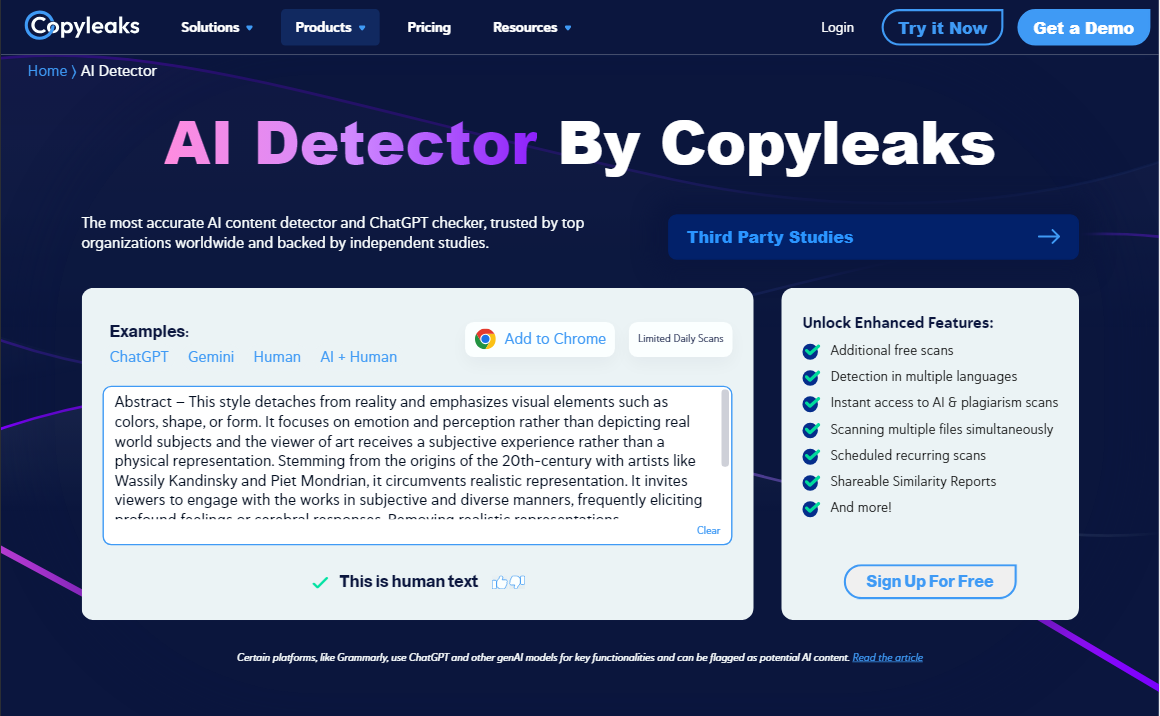Clear the text box with Clear link

coord(708,530)
